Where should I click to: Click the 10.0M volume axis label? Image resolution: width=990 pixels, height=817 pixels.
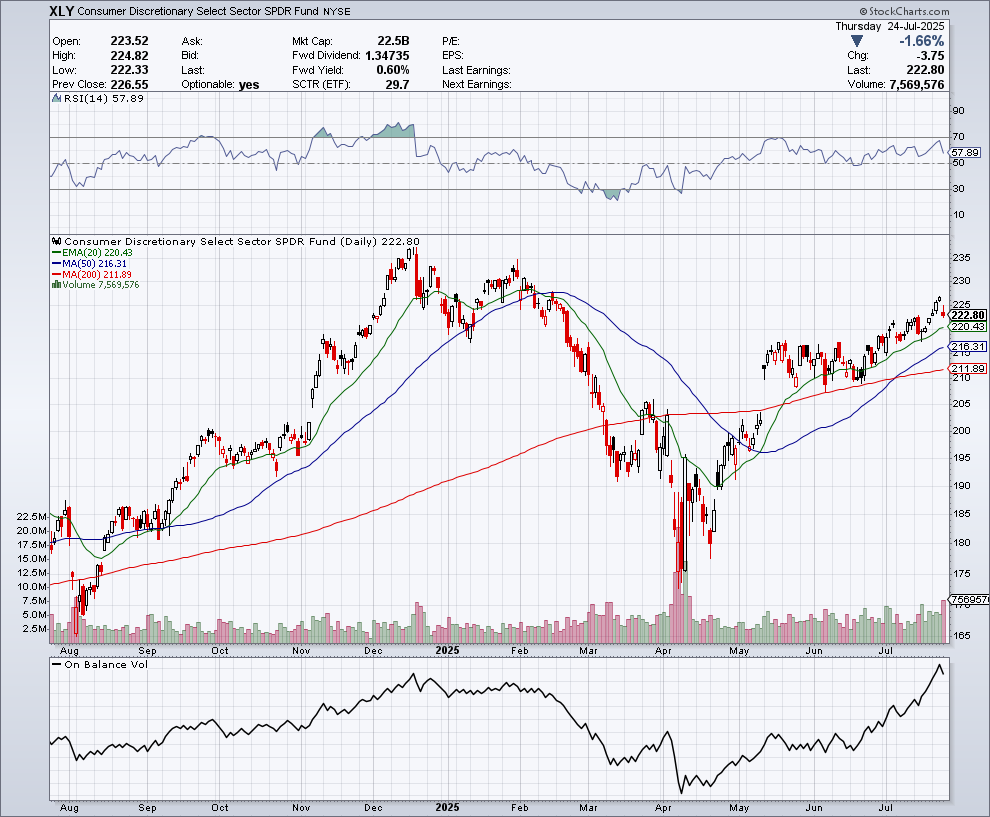pyautogui.click(x=32, y=587)
